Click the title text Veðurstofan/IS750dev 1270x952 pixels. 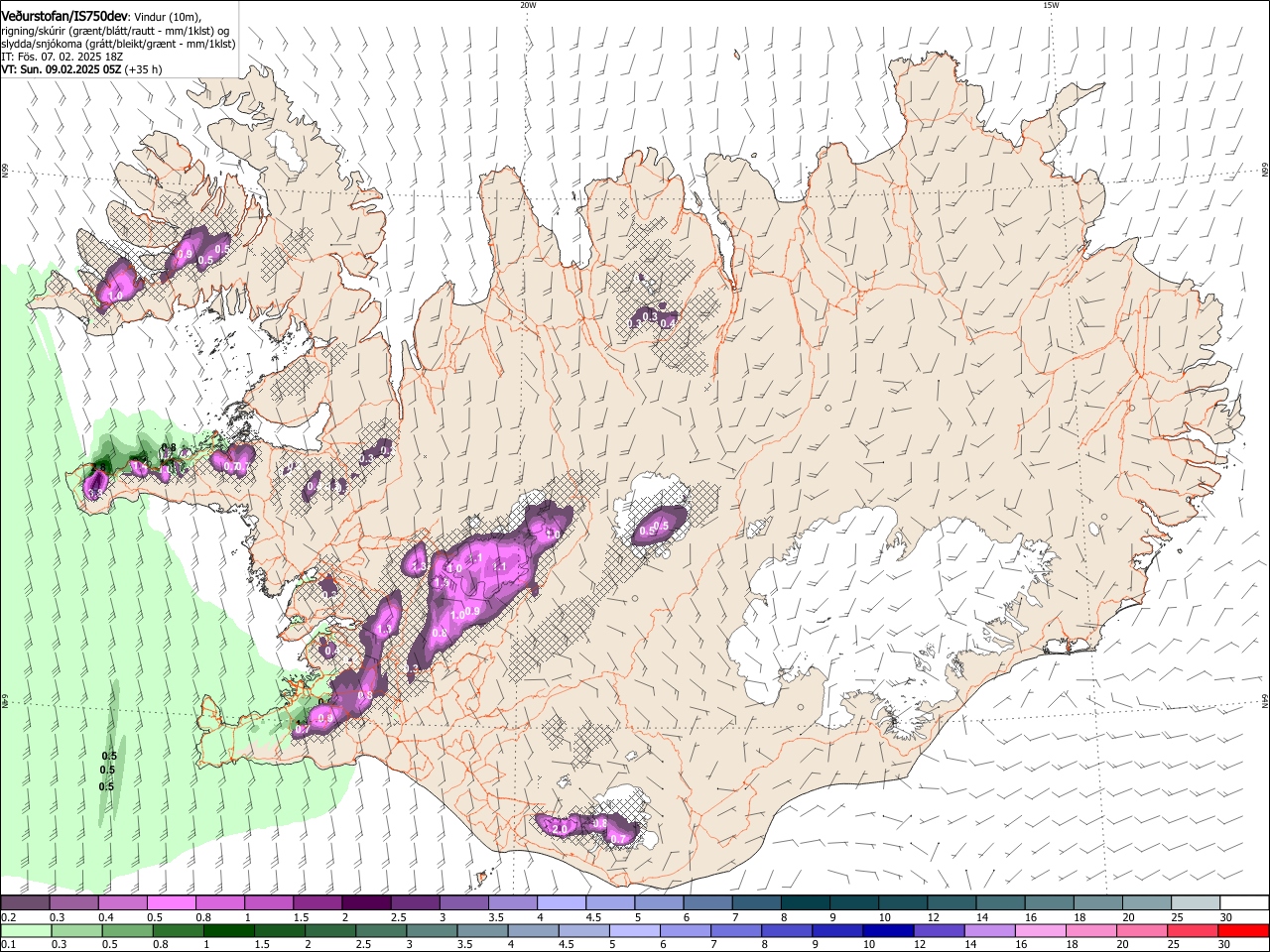64,17
